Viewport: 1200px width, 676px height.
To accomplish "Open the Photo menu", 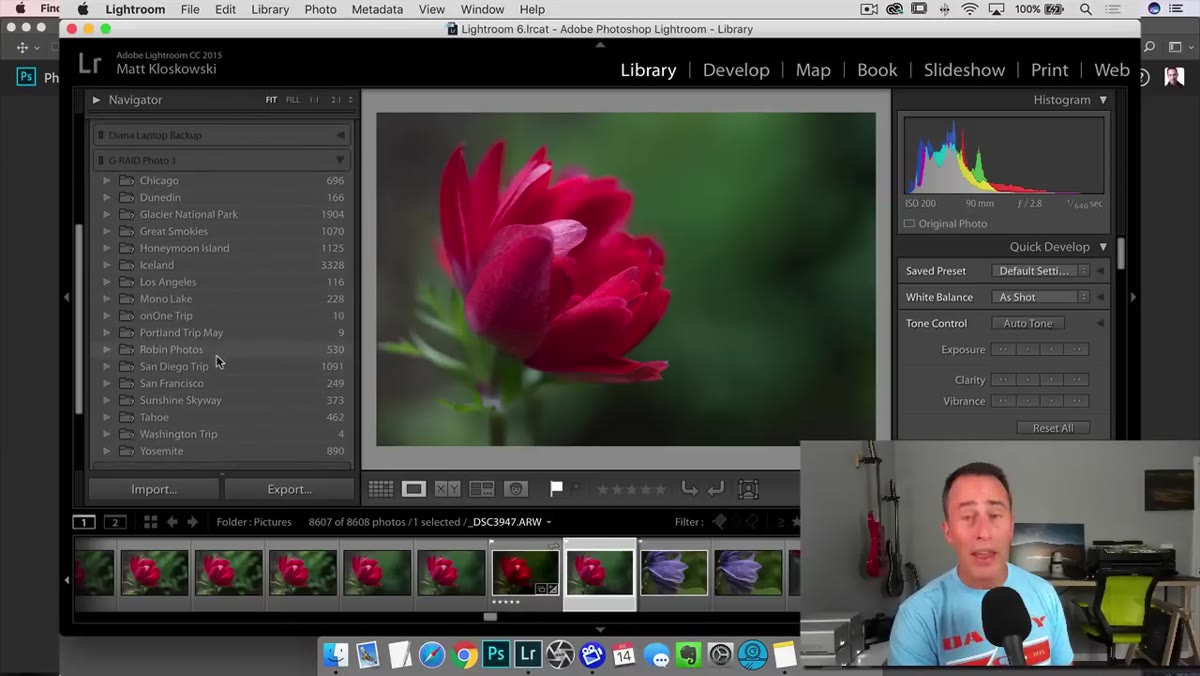I will pyautogui.click(x=320, y=9).
